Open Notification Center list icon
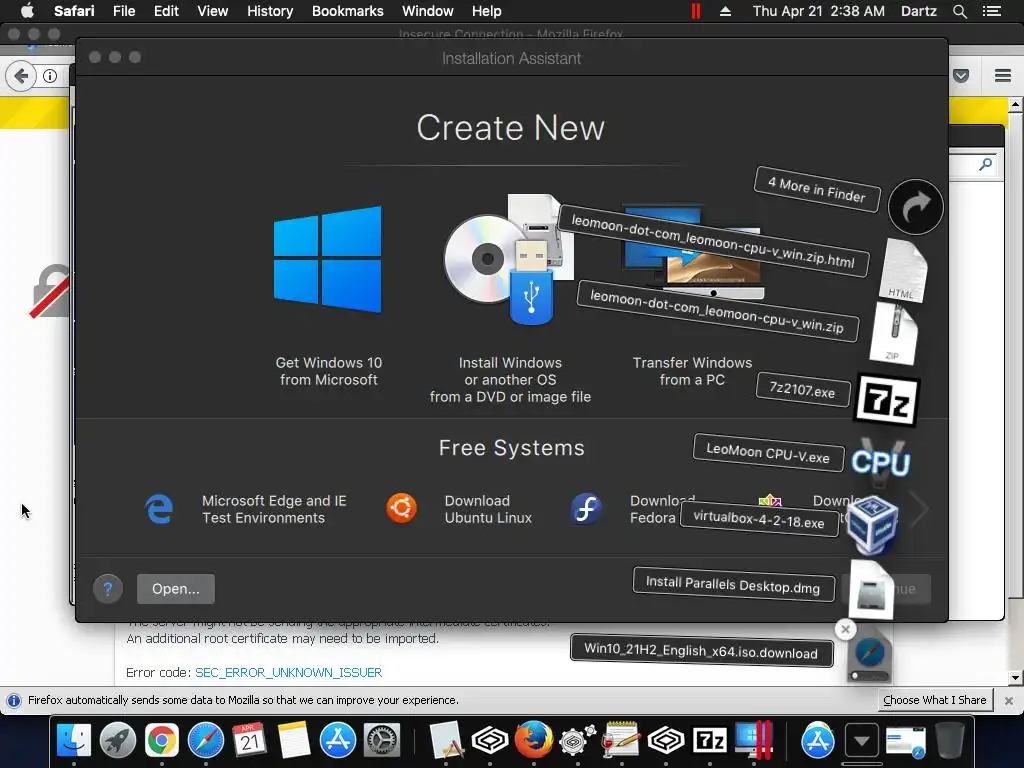Viewport: 1024px width, 768px height. (991, 11)
